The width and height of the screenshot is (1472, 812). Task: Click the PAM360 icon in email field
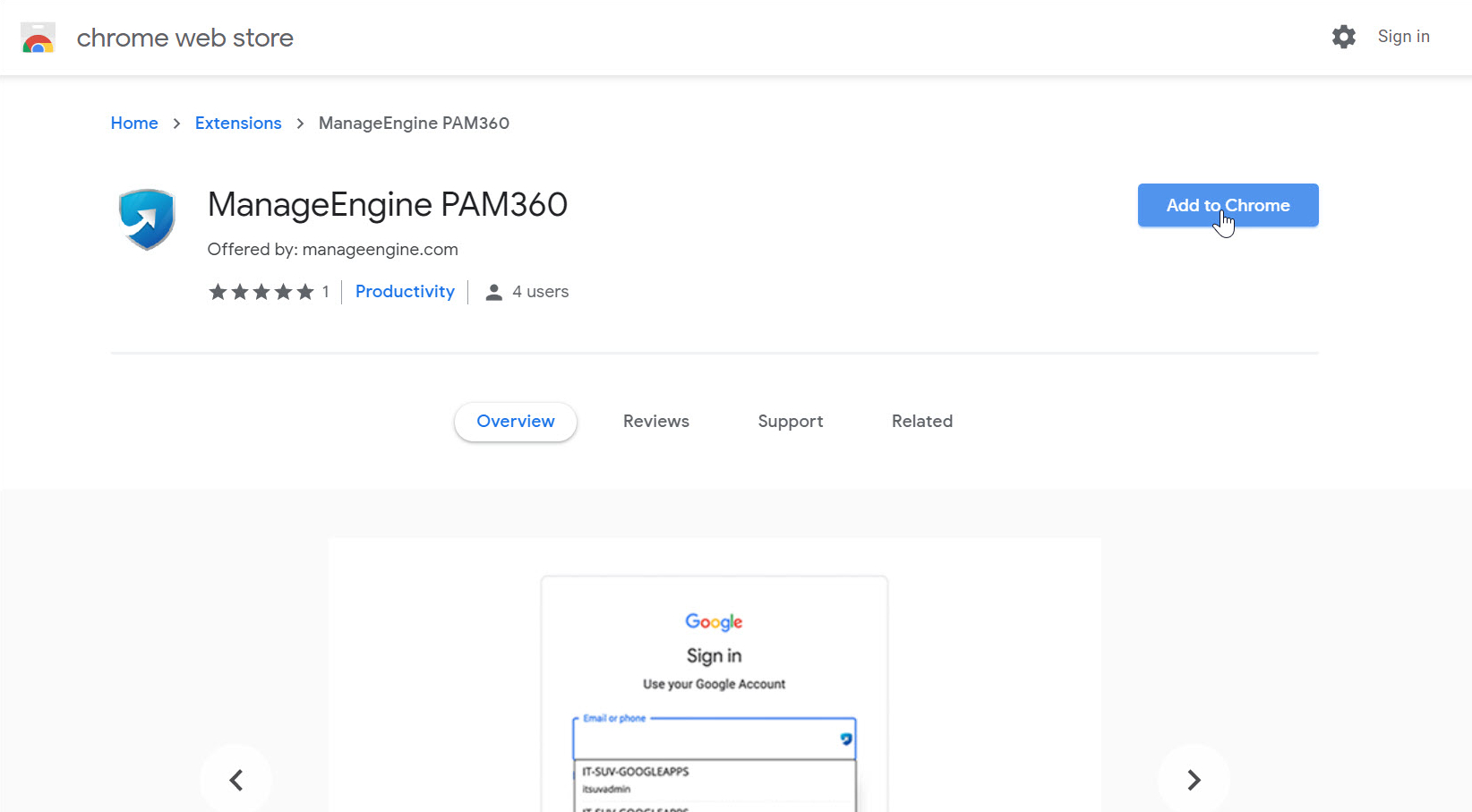coord(845,739)
